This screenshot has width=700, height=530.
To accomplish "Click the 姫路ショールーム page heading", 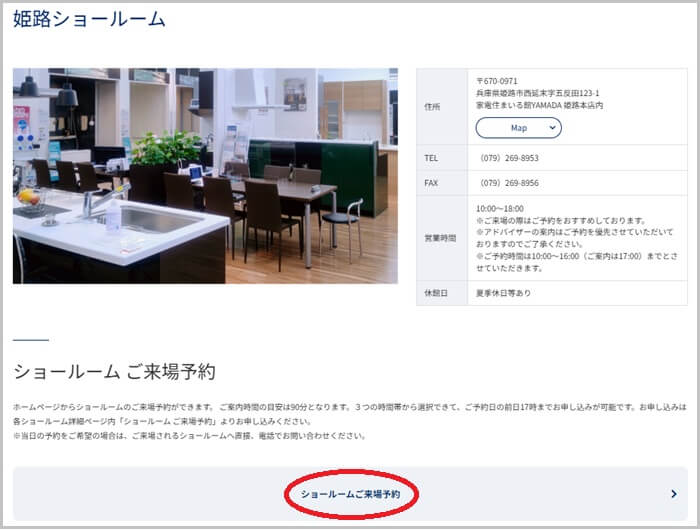I will [90, 19].
